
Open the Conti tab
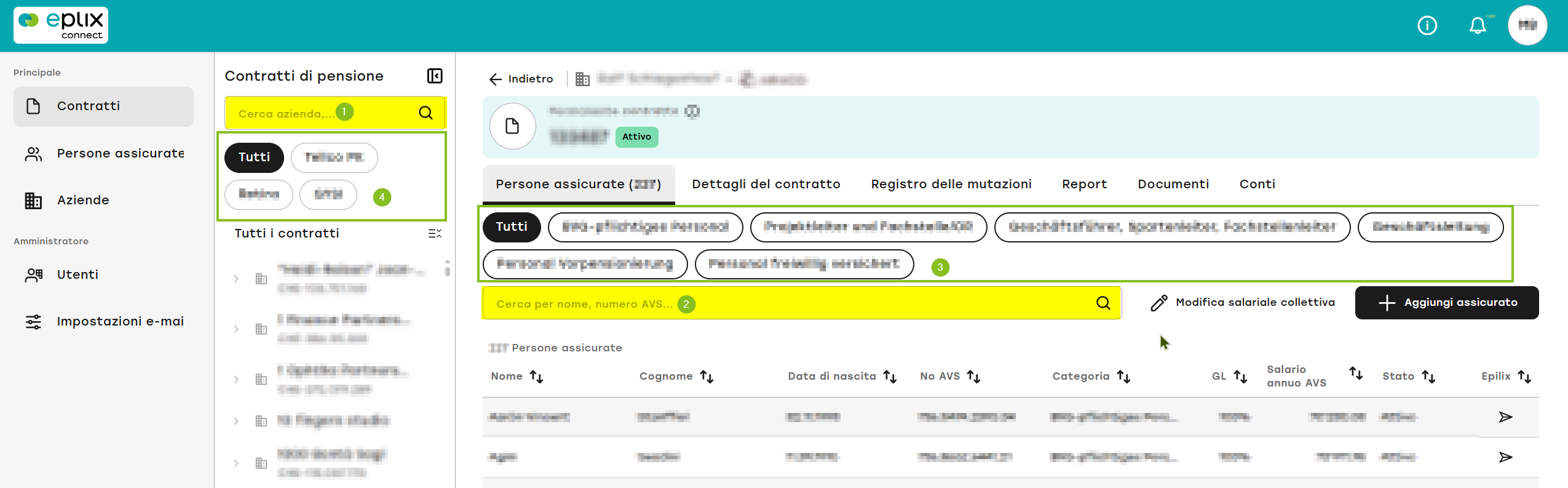(1257, 185)
